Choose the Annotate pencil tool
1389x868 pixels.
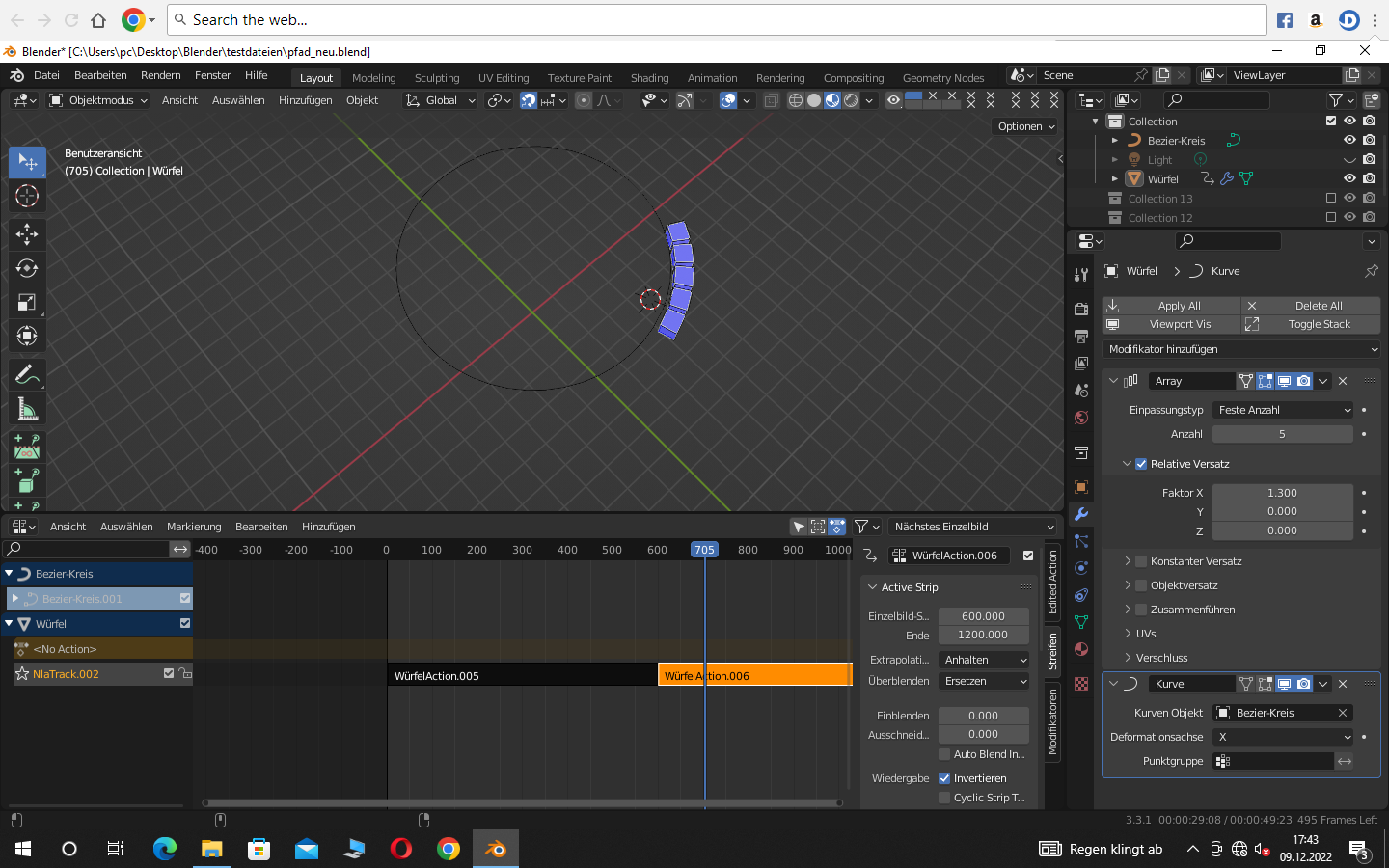coord(27,374)
